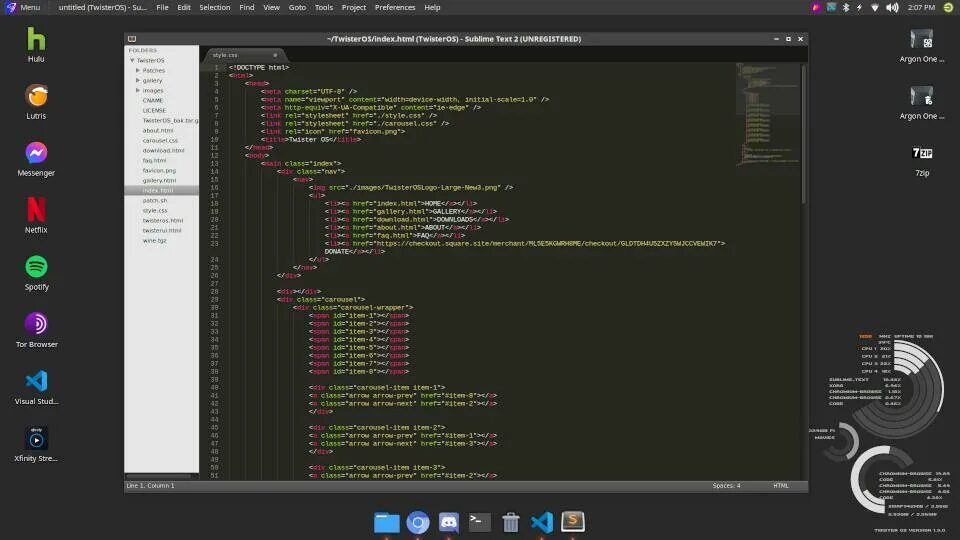Open the Messenger desktop icon

tap(36, 159)
